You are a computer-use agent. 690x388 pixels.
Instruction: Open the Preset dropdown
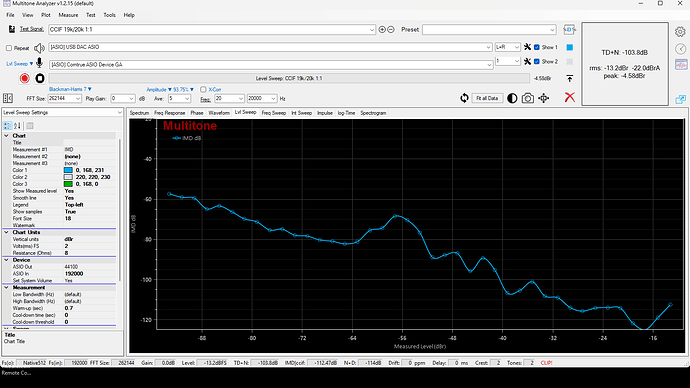click(x=552, y=29)
